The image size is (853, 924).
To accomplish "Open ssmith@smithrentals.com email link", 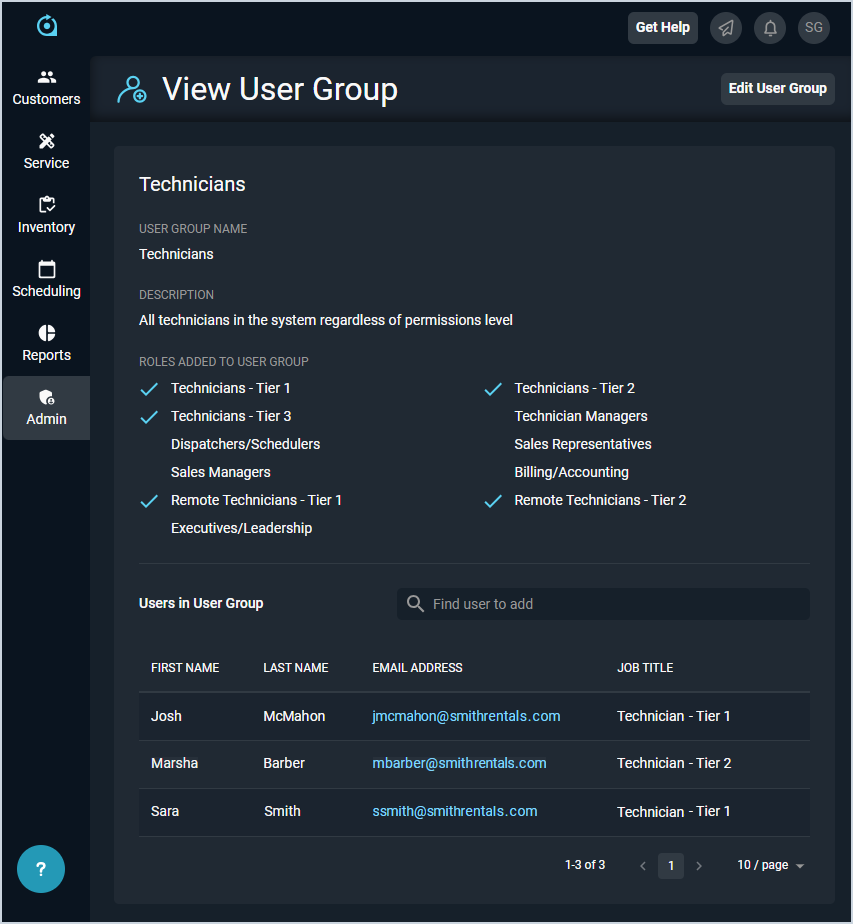I will 455,811.
